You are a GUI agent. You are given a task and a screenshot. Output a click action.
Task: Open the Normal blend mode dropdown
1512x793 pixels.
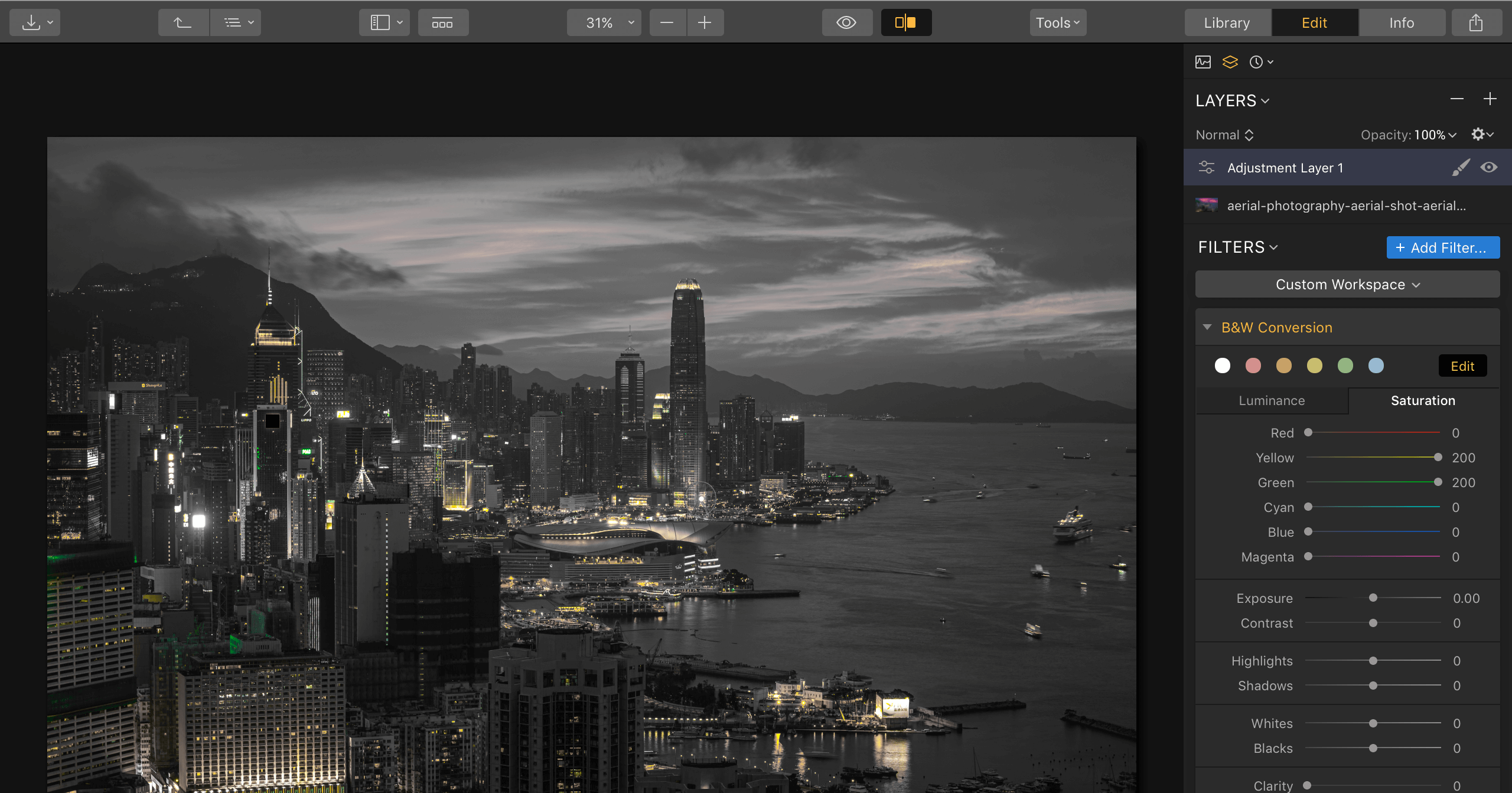(x=1224, y=135)
